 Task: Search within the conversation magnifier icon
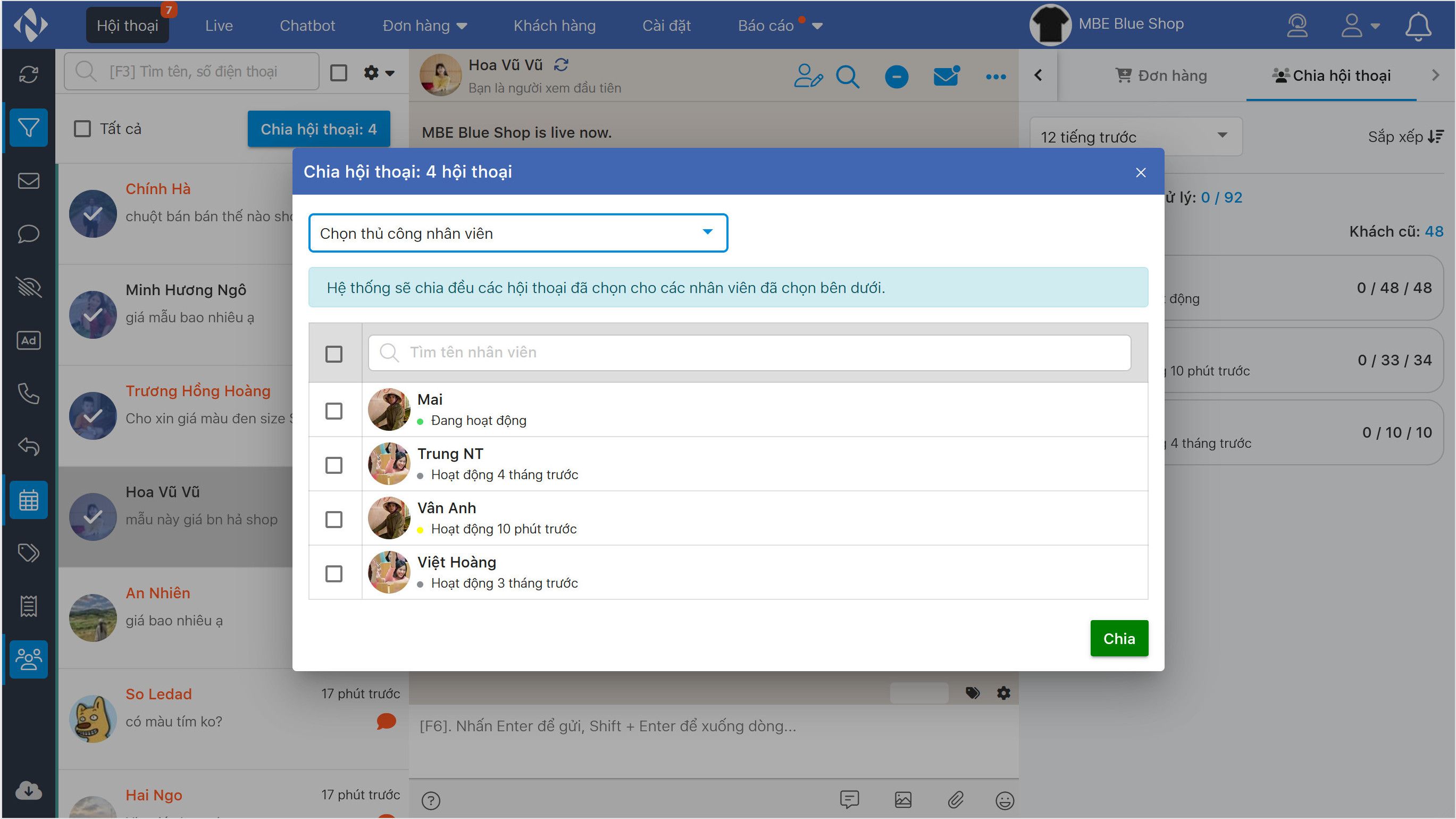[848, 76]
